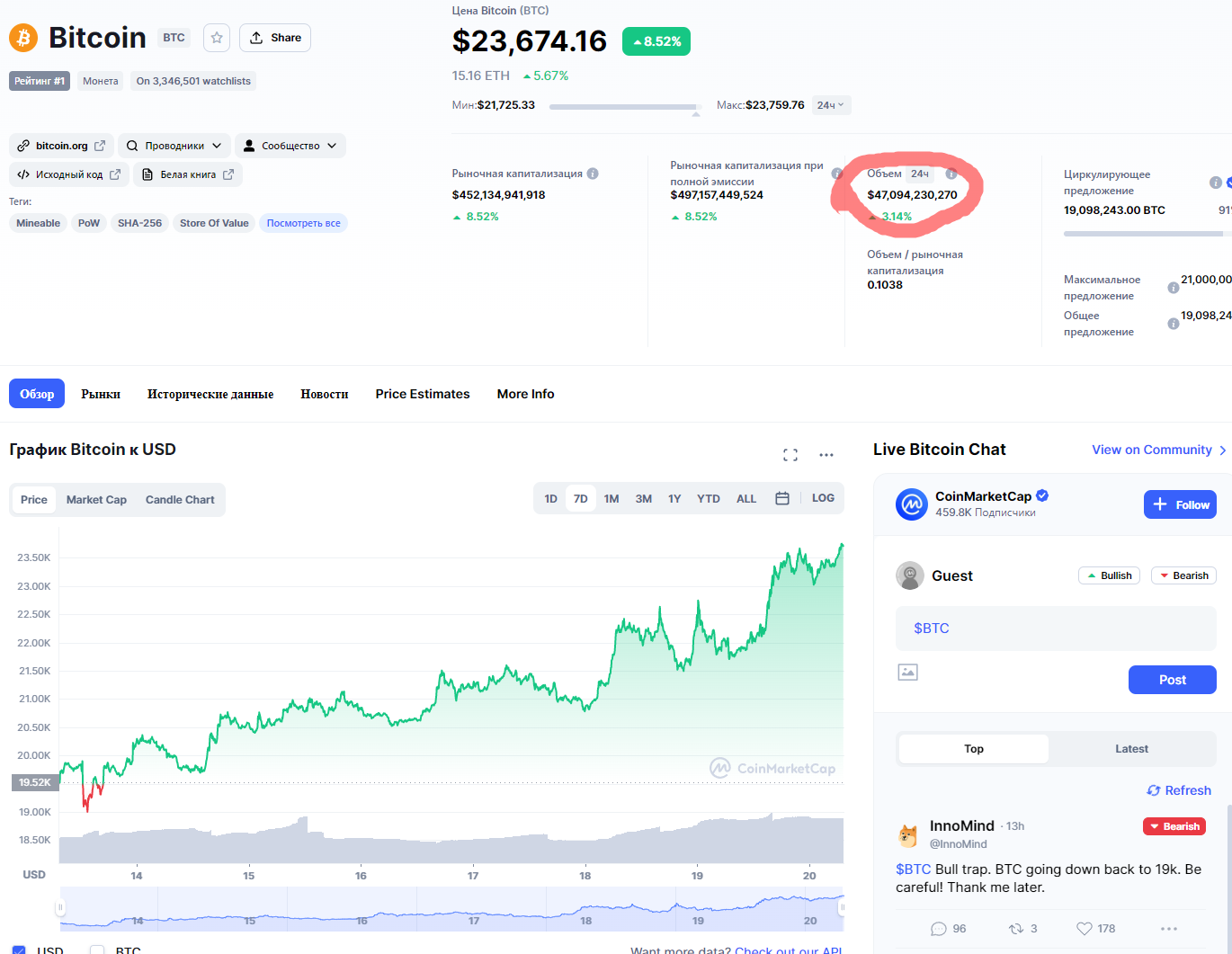
Task: Open the Сообщество dropdown
Action: coord(290,146)
